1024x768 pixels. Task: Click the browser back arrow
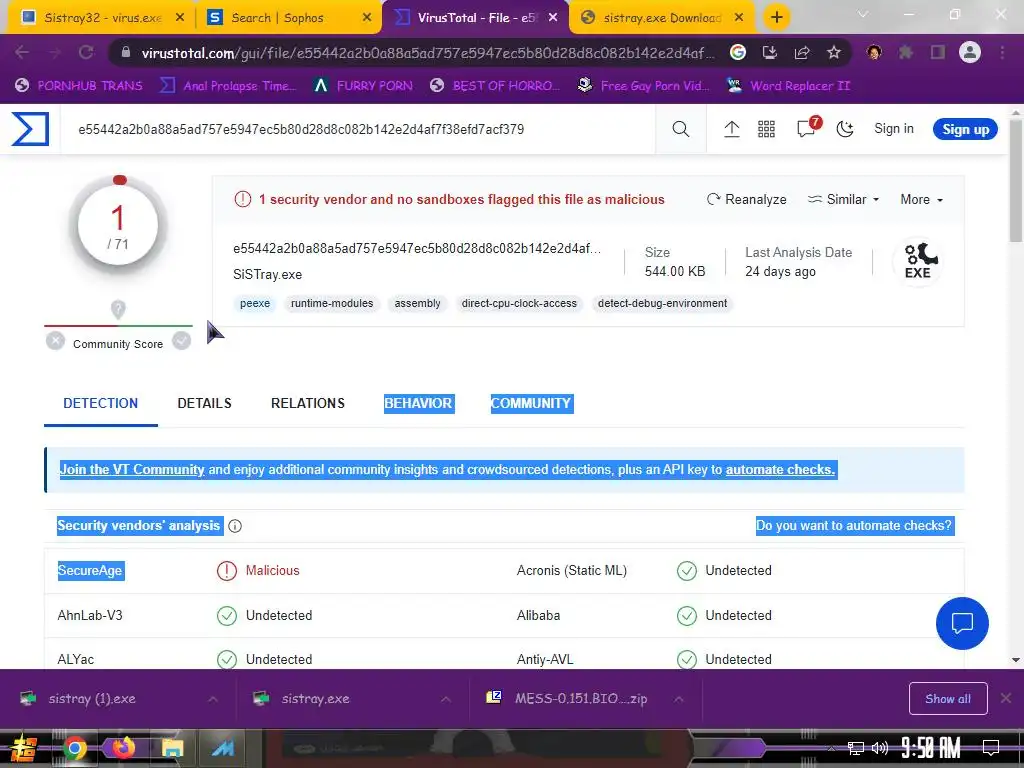point(22,52)
